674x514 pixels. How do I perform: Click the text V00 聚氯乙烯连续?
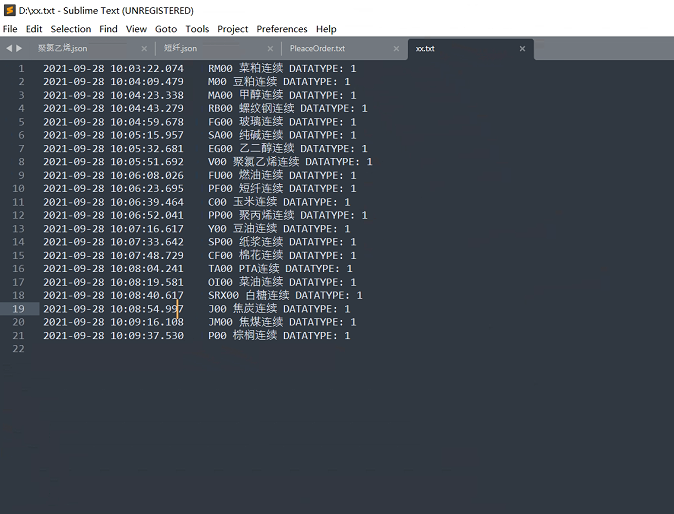(x=254, y=162)
